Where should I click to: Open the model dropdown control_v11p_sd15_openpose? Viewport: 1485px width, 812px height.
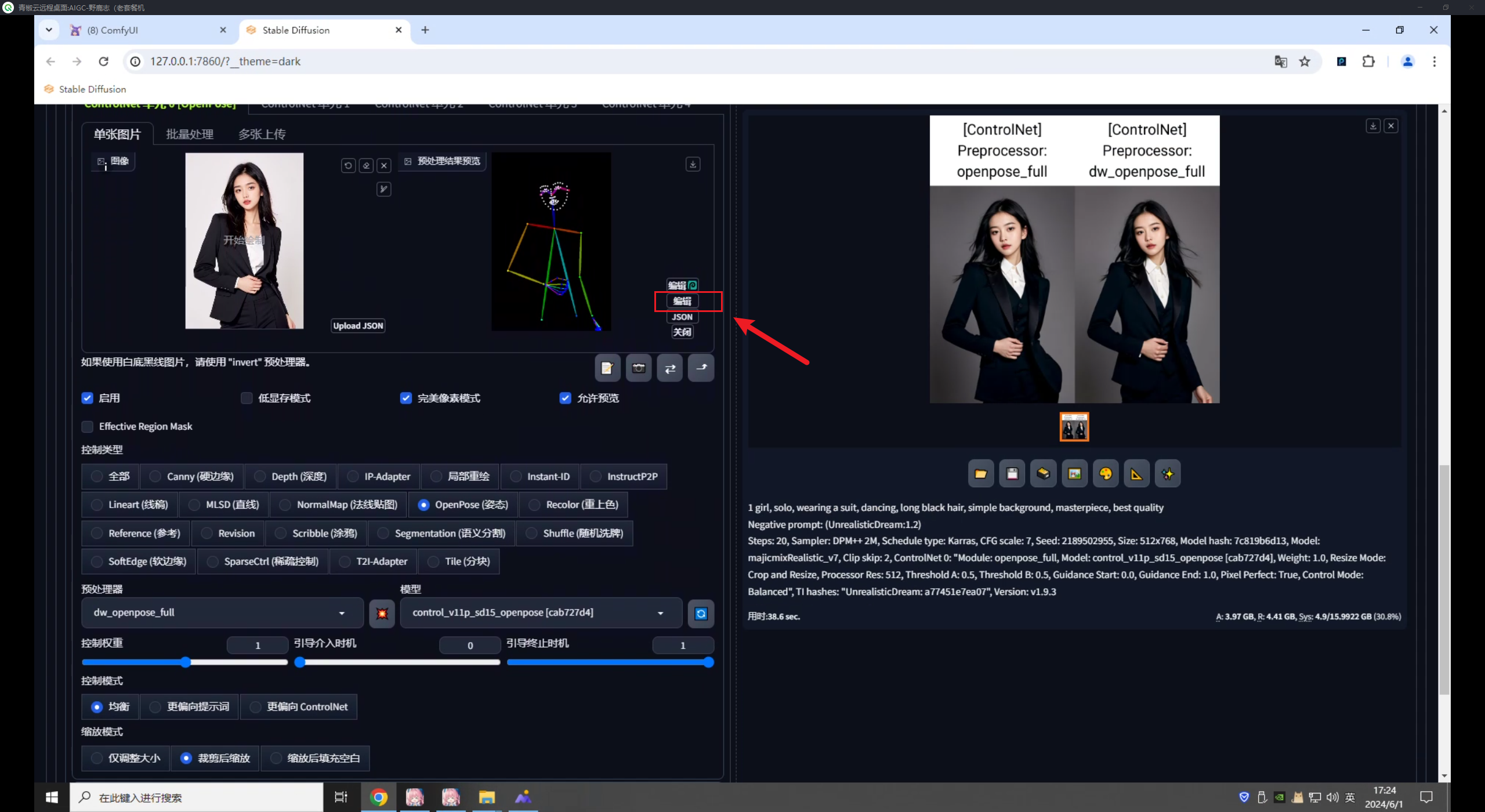pyautogui.click(x=539, y=612)
